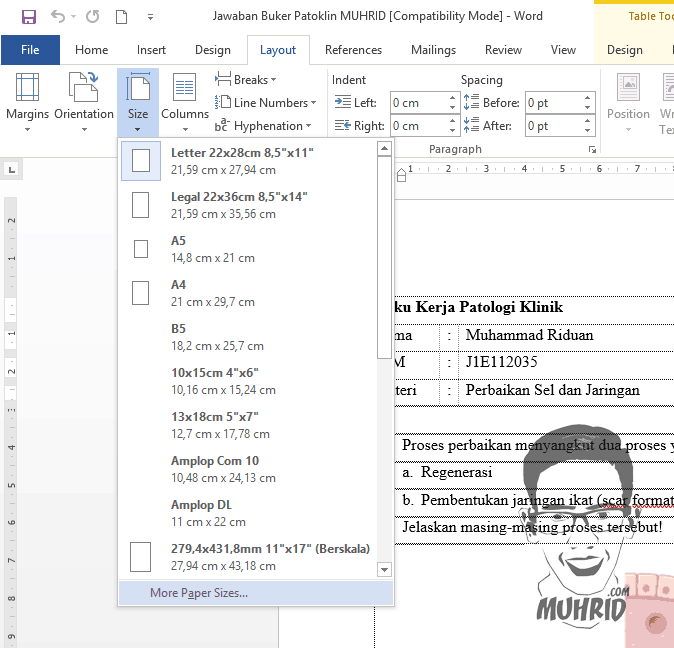Open the Orientation options
This screenshot has height=648, width=674.
pyautogui.click(x=84, y=102)
